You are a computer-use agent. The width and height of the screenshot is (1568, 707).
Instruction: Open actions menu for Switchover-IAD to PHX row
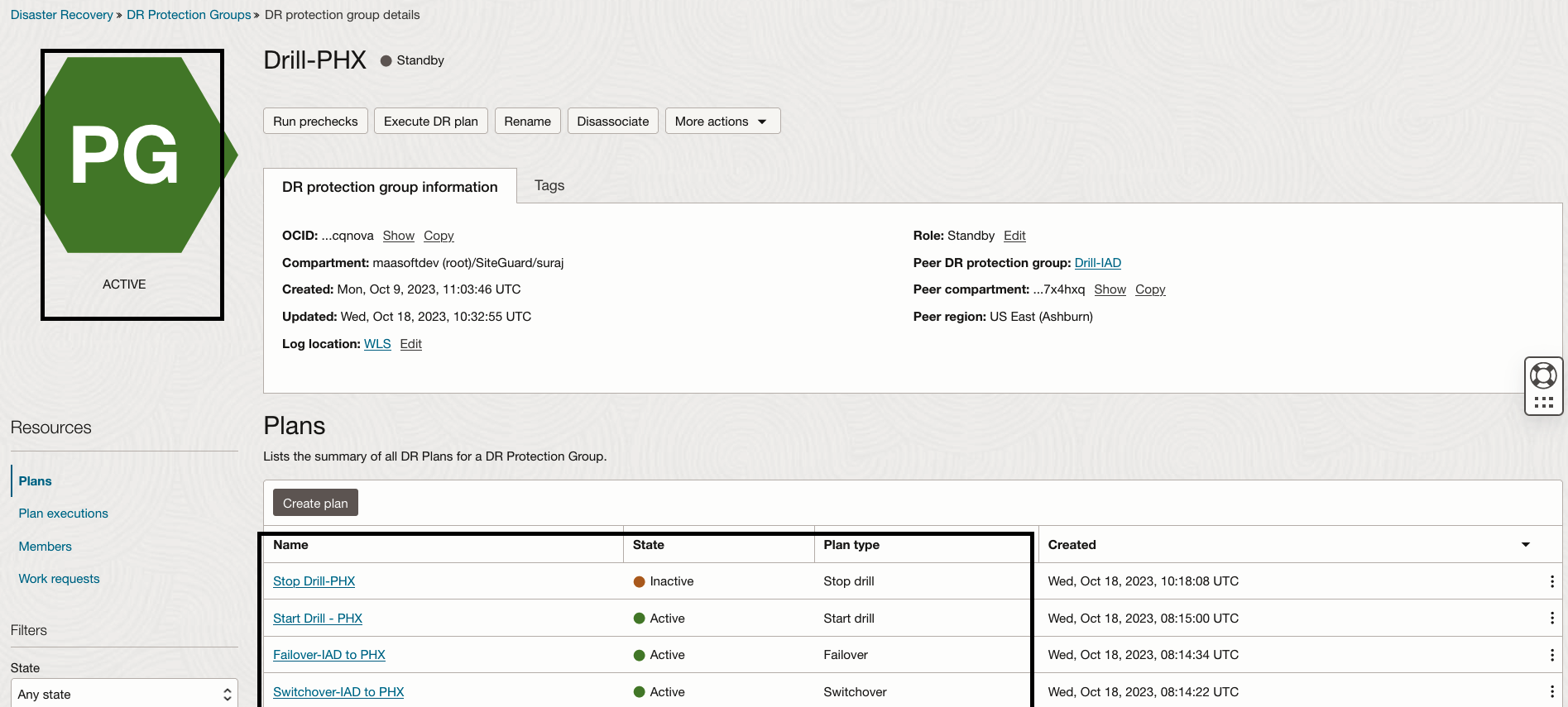(1551, 692)
